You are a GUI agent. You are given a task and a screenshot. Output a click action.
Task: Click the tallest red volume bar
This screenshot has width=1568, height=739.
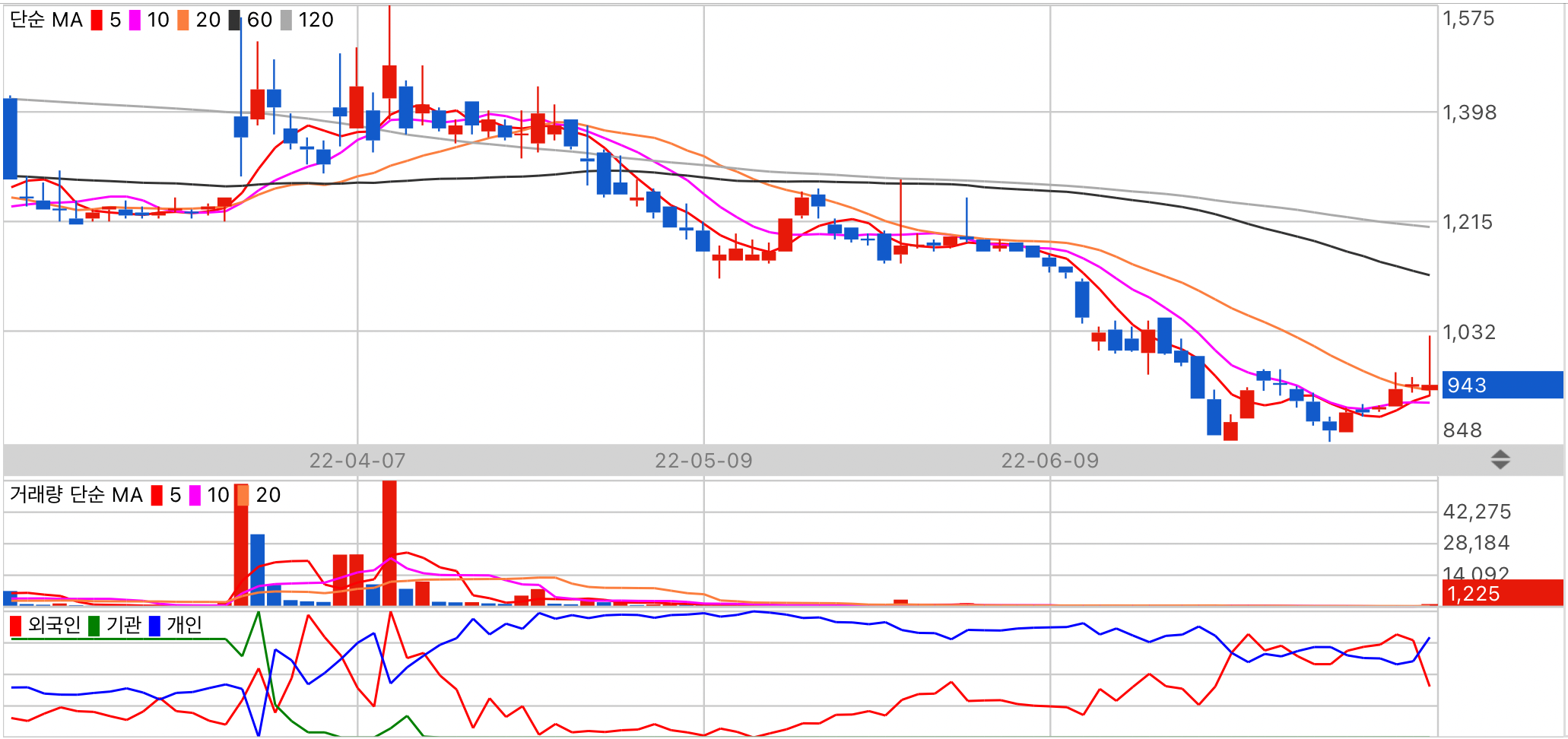(x=389, y=543)
